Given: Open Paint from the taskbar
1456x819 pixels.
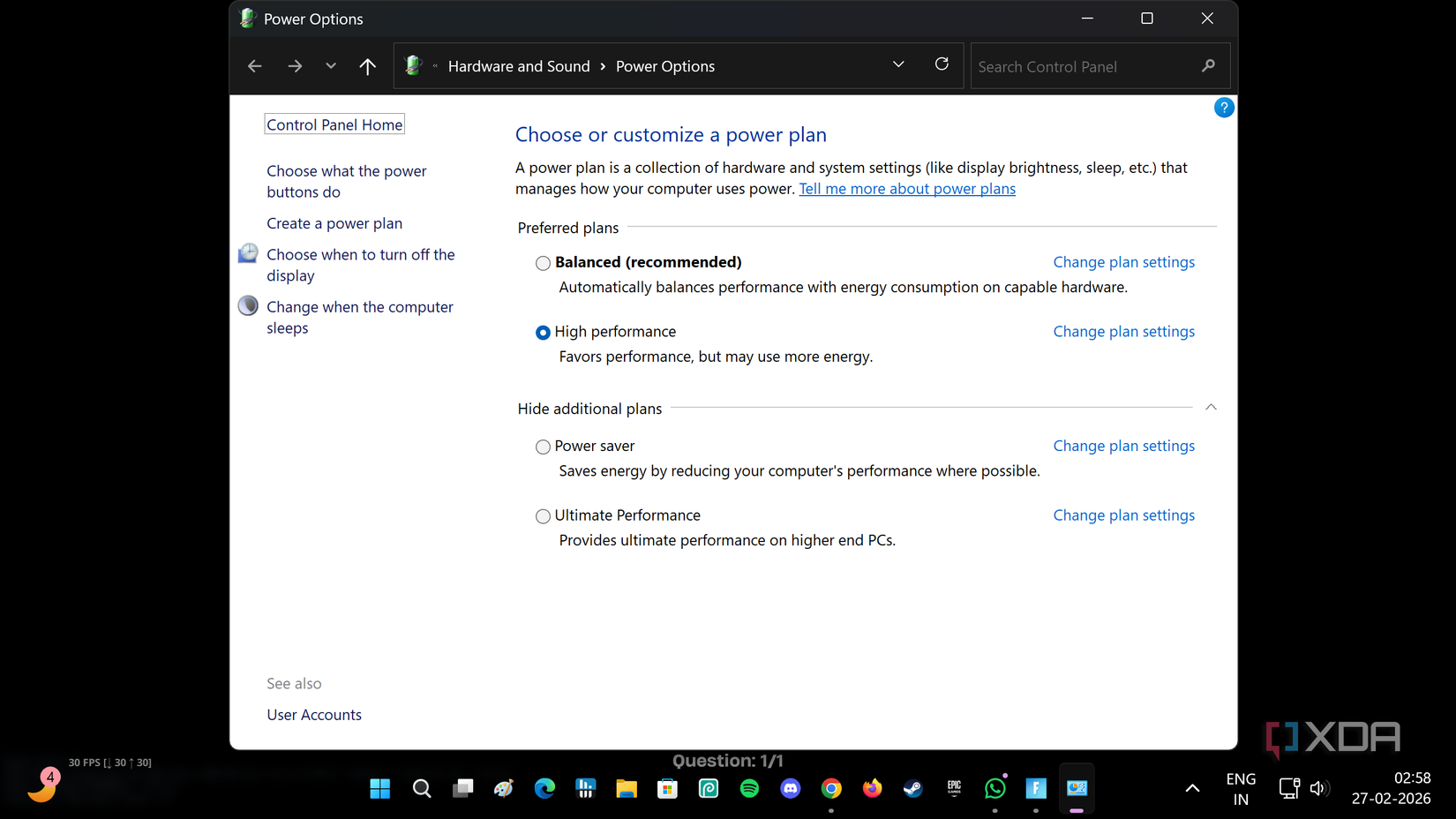Looking at the screenshot, I should [x=504, y=788].
